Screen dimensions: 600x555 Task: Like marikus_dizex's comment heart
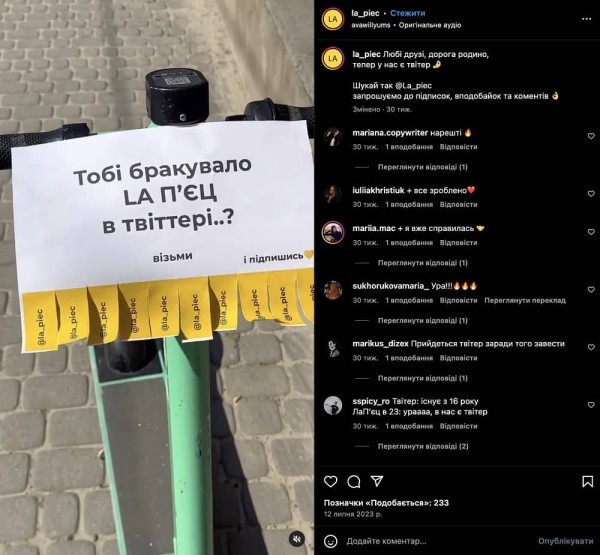[x=591, y=347]
